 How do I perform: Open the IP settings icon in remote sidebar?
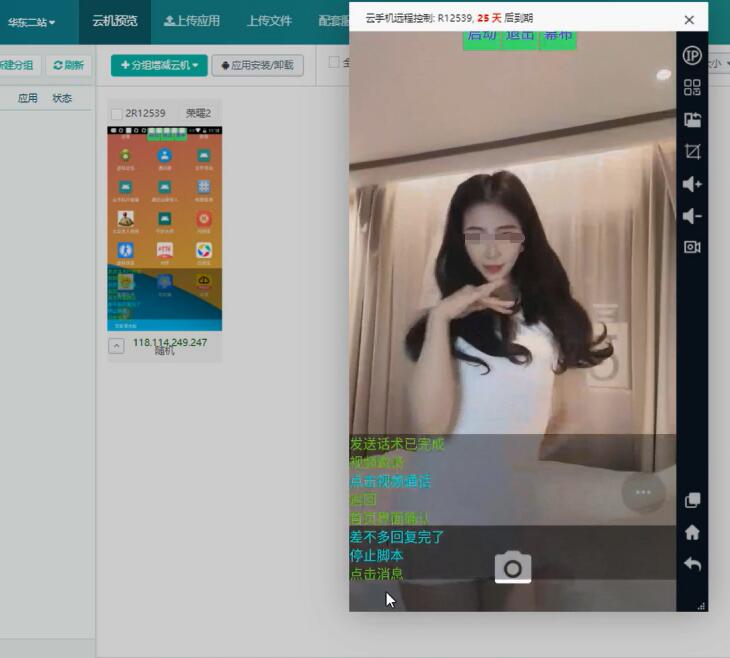click(692, 55)
